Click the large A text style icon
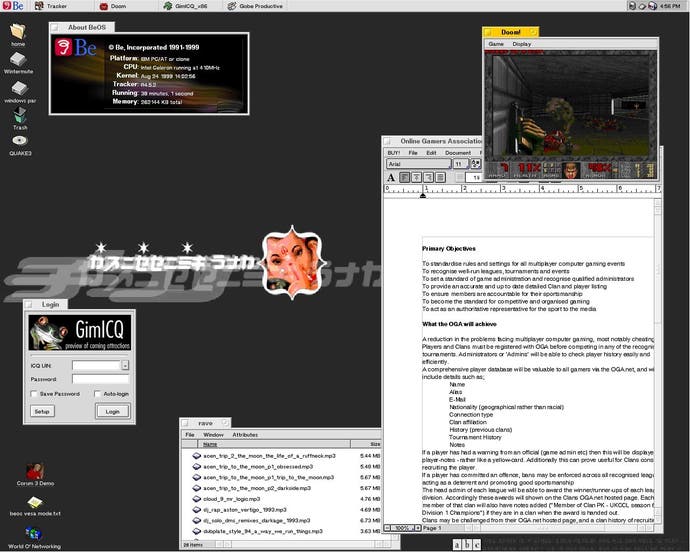The image size is (690, 552). tap(391, 177)
